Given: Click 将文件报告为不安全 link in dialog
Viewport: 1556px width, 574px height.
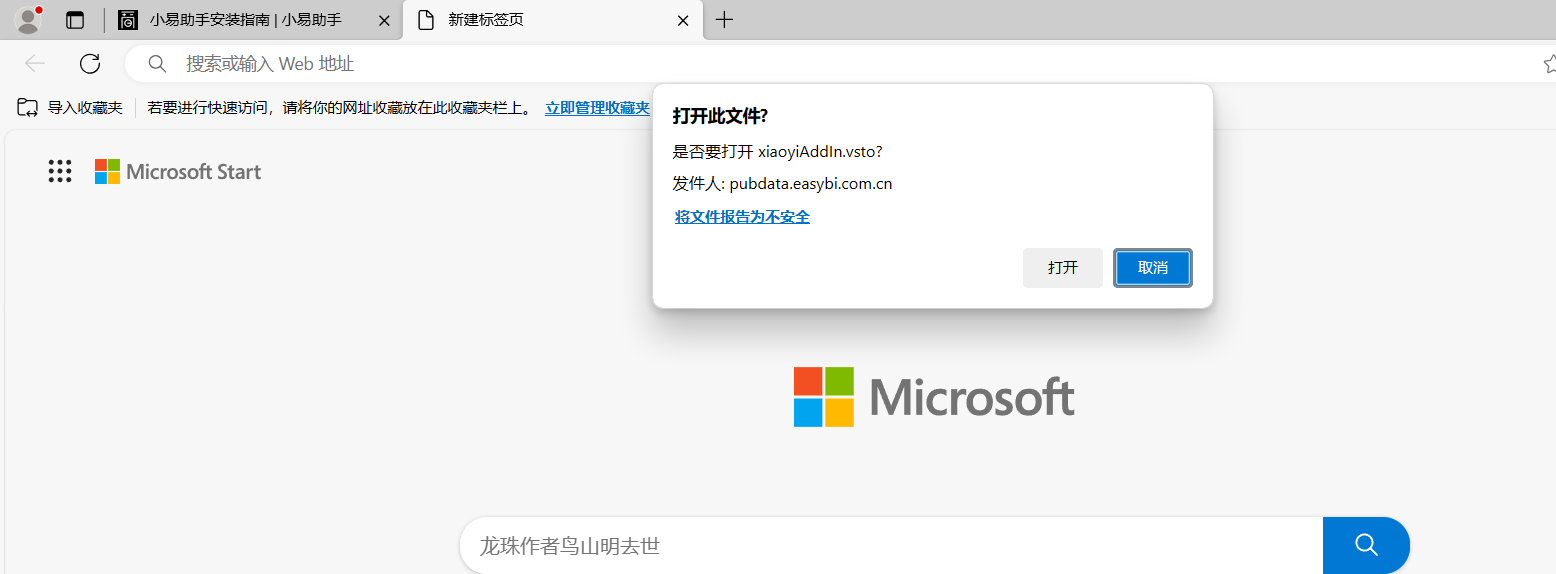Looking at the screenshot, I should coord(742,217).
